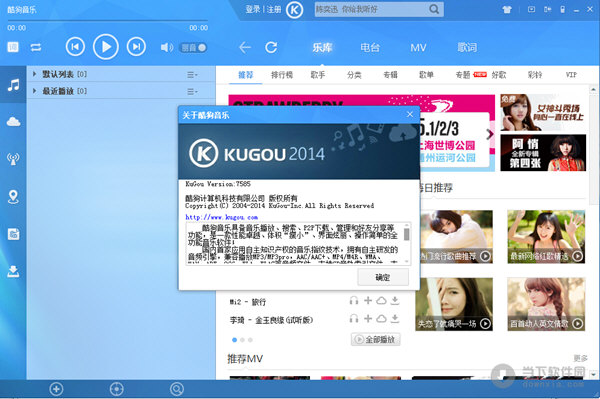The image size is (600, 399).
Task: Skip to previous track
Action: tap(75, 47)
